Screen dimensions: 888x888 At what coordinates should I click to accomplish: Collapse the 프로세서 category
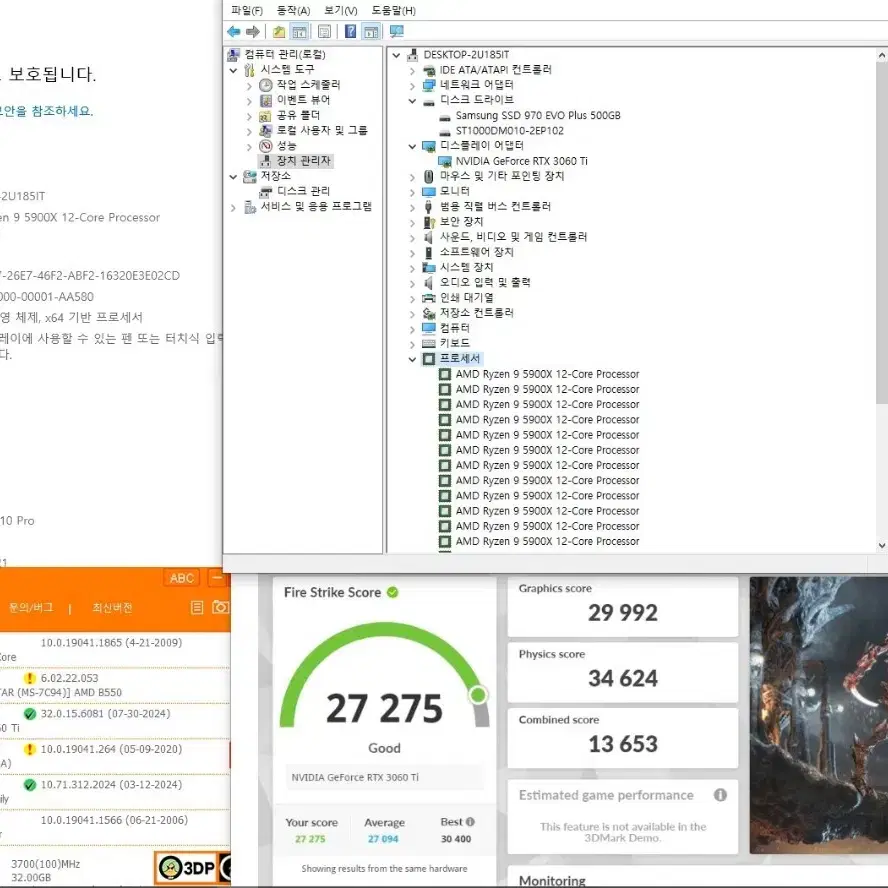(x=412, y=359)
